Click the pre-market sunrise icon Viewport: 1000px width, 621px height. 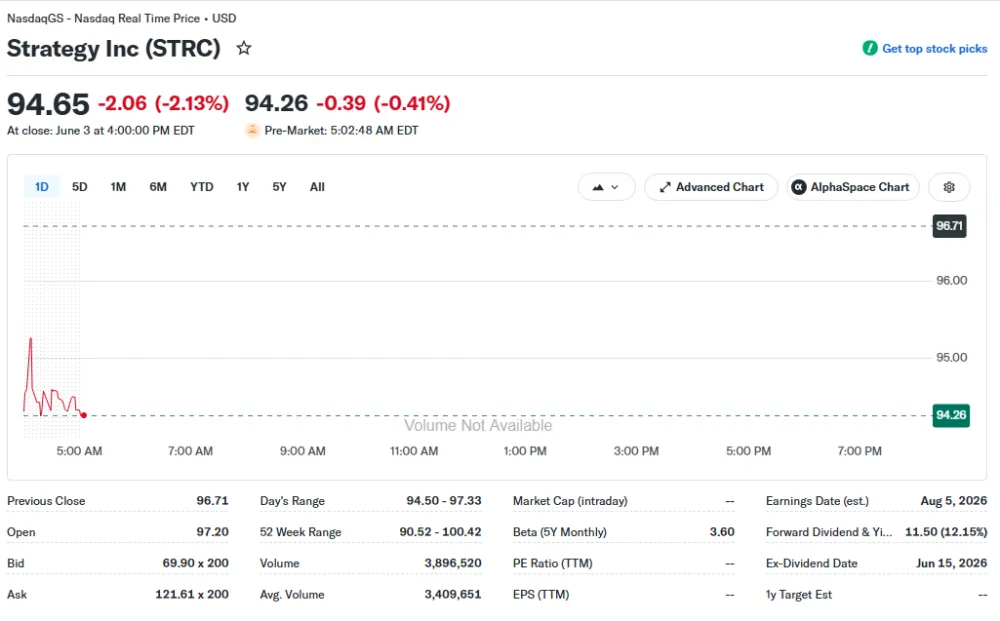pyautogui.click(x=253, y=130)
